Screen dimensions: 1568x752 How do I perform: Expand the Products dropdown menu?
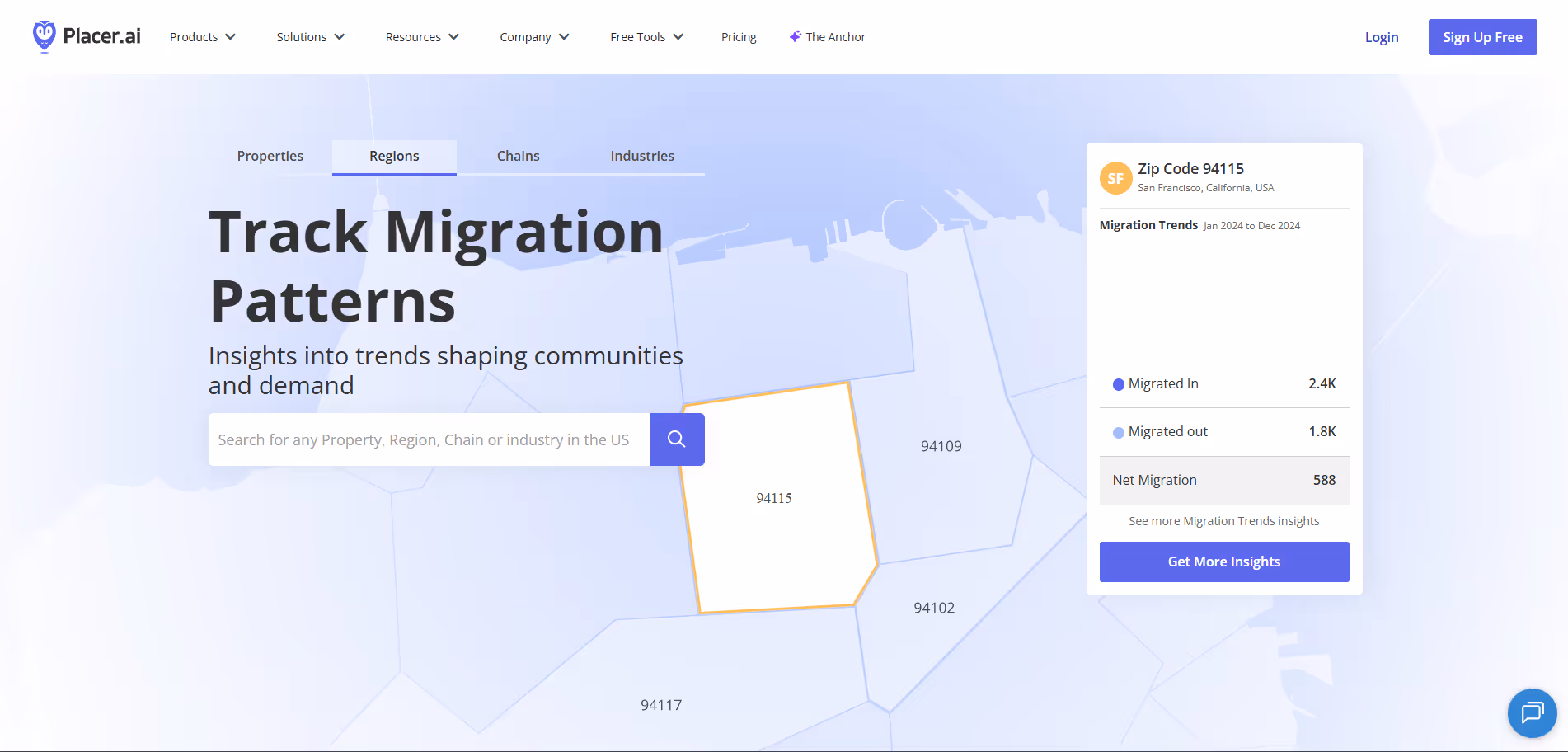click(x=203, y=37)
